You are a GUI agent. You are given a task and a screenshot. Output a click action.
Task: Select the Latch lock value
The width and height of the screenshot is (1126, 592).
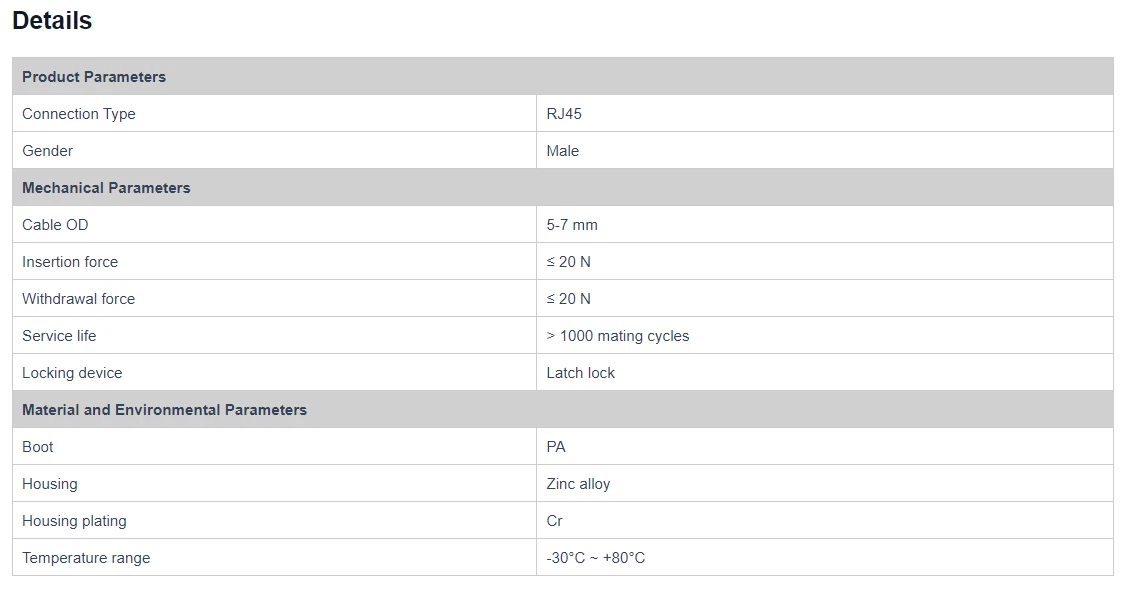581,373
